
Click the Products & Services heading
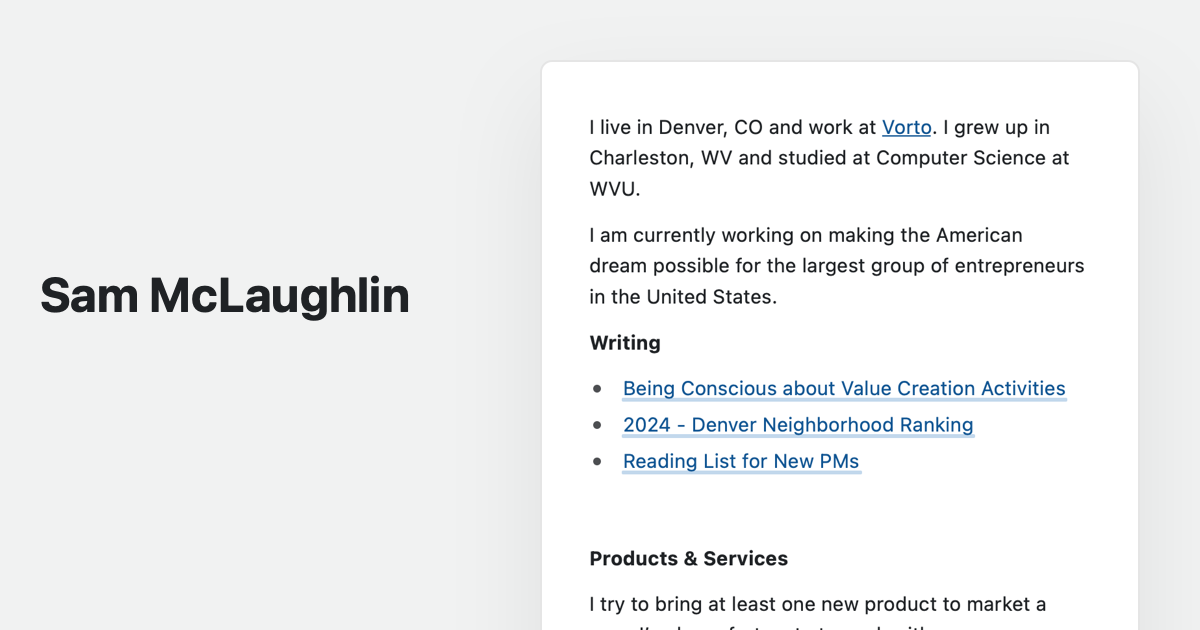pyautogui.click(x=688, y=559)
